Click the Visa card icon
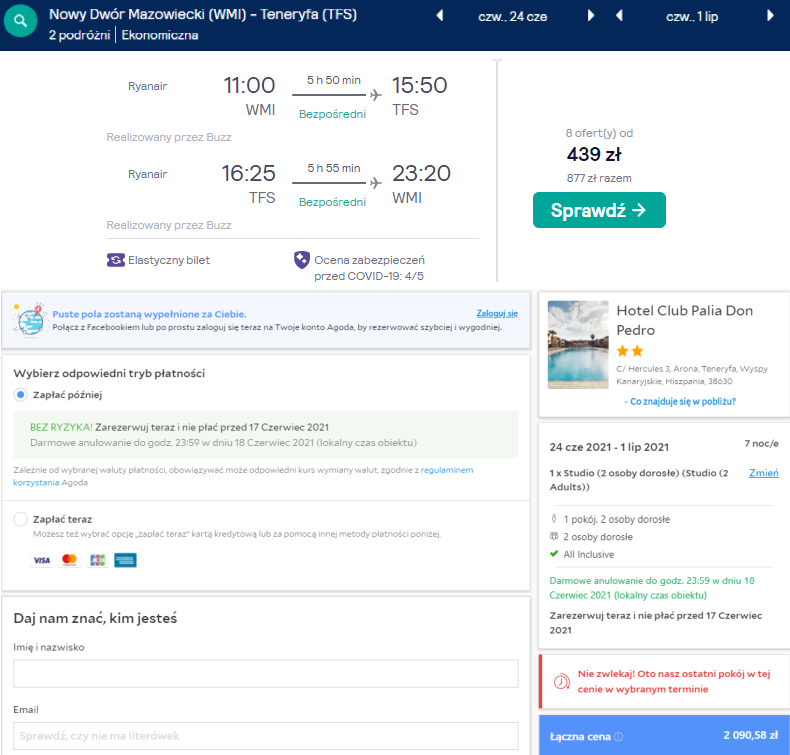This screenshot has height=755, width=790. click(42, 560)
